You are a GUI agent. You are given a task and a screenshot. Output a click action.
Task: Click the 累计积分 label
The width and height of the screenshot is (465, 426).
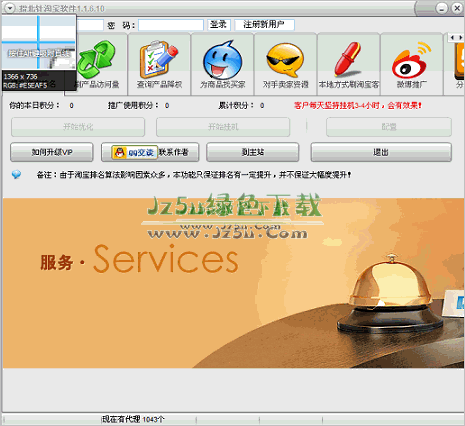coord(236,106)
